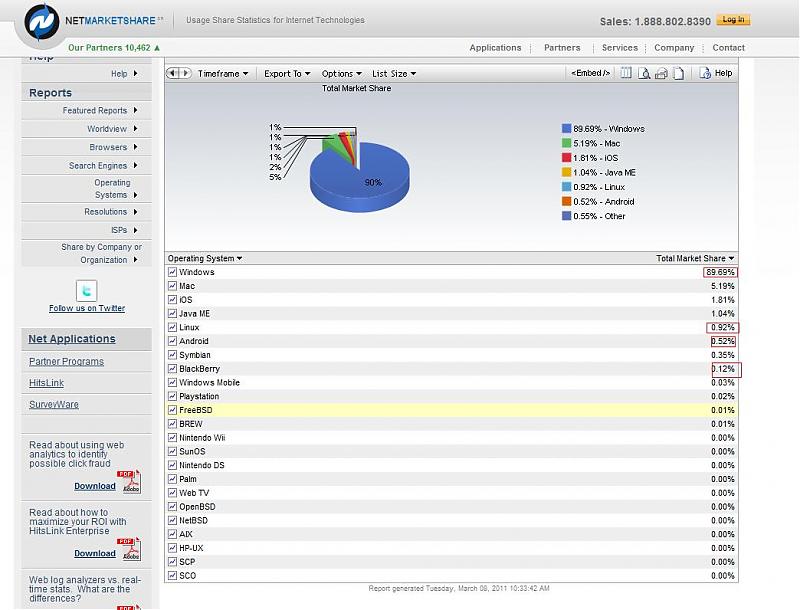
Task: Toggle the FreeBSD row checkbox
Action: (x=172, y=410)
